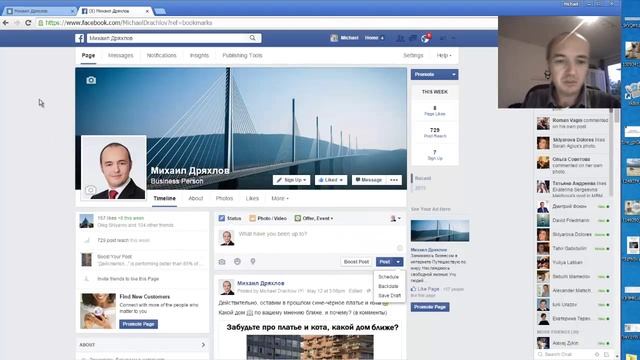
Task: Click the ad preview bridge thumbnail
Action: pos(440,231)
